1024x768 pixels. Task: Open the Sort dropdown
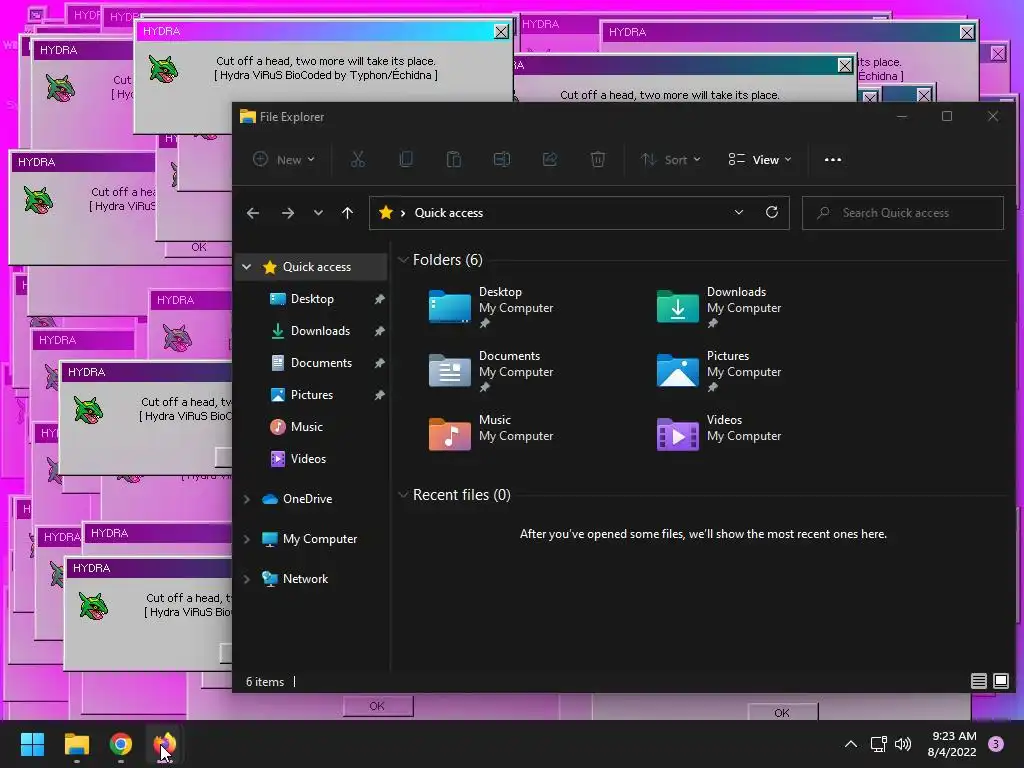(671, 159)
